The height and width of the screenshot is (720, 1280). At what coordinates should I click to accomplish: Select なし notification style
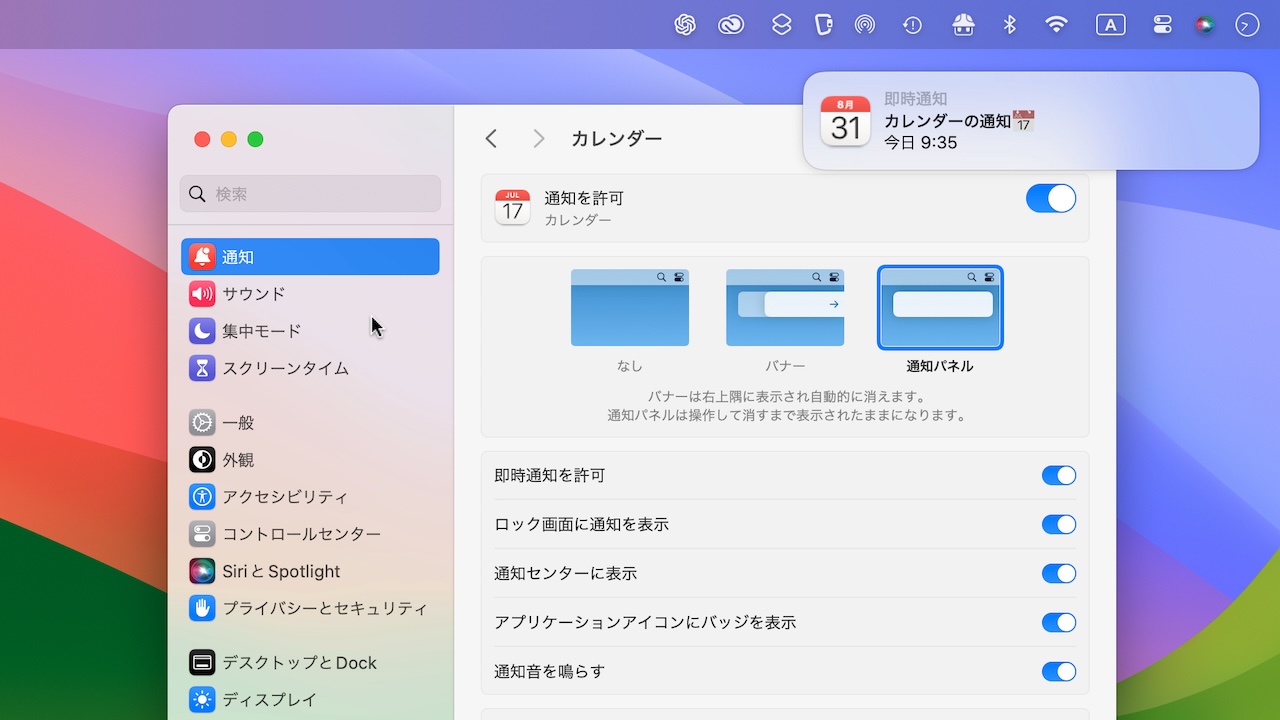[x=630, y=308]
